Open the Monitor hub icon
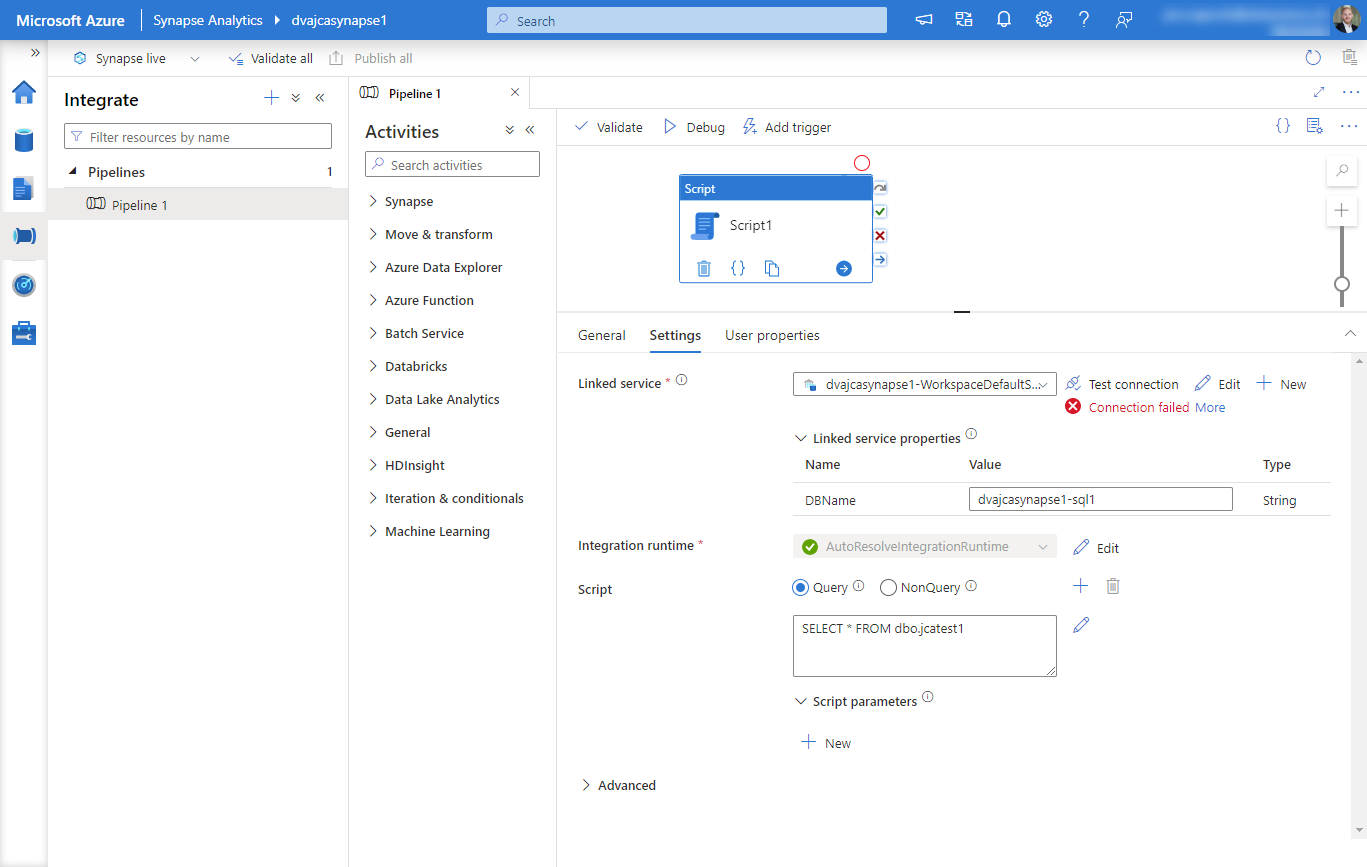 (24, 285)
